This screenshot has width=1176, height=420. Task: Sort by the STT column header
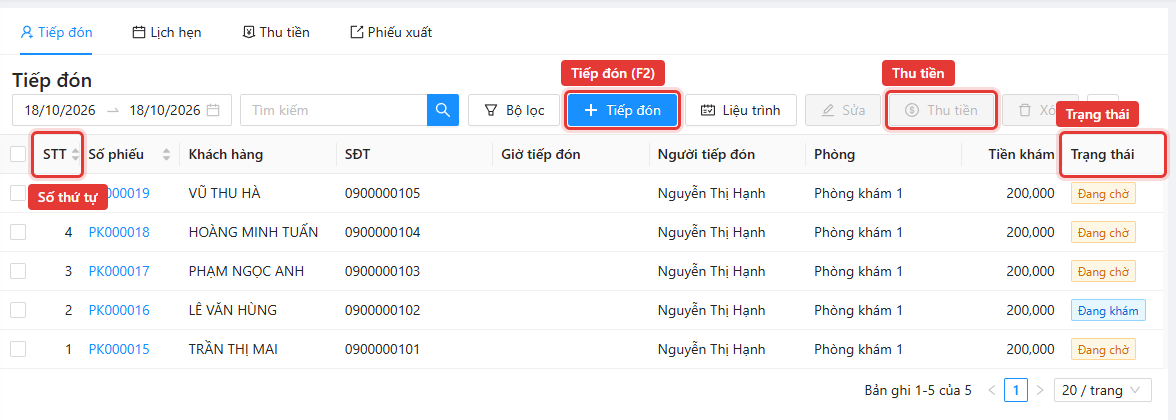(x=58, y=154)
